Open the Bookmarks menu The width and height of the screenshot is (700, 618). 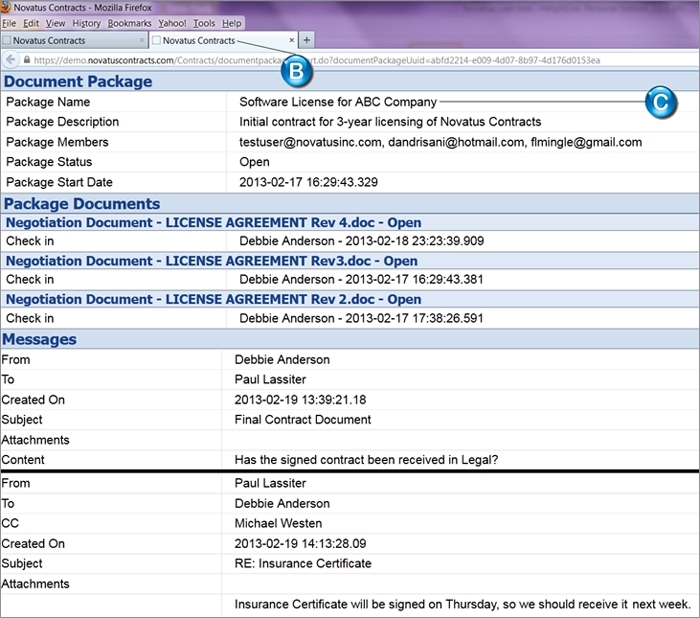coord(129,23)
